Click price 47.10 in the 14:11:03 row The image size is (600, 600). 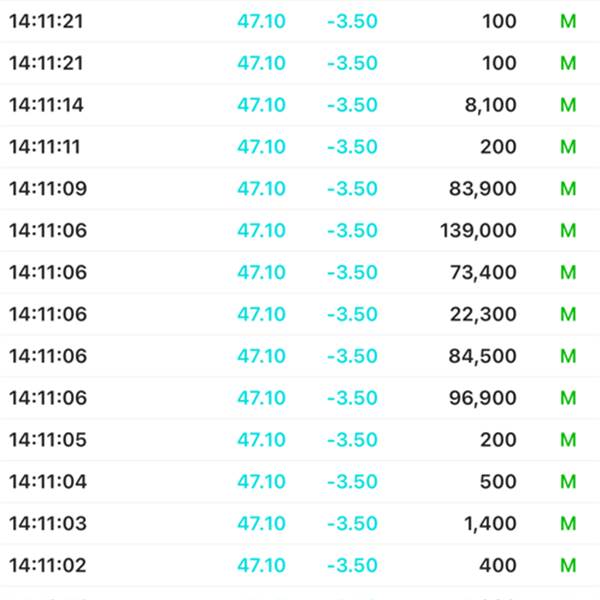click(x=261, y=525)
